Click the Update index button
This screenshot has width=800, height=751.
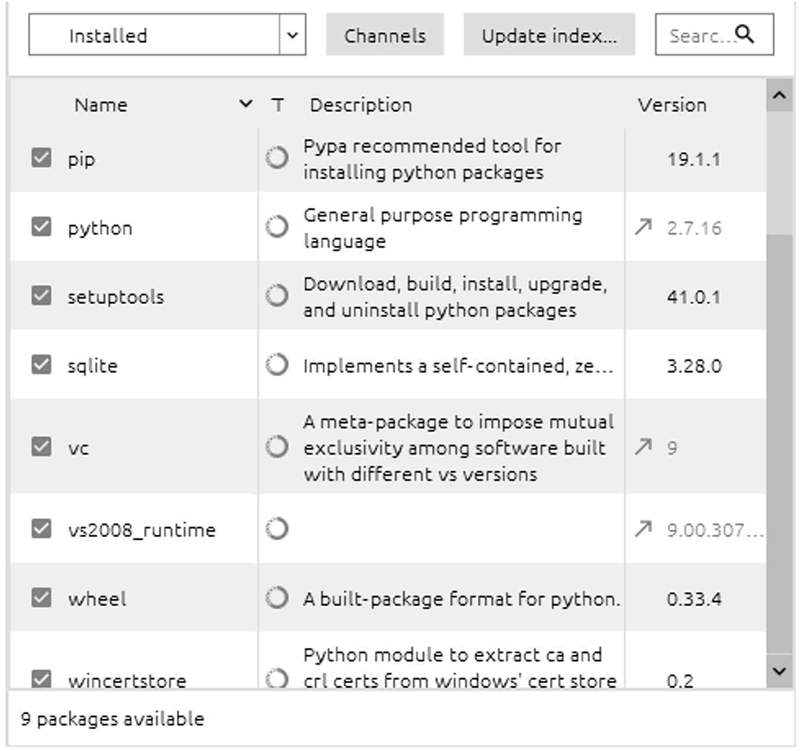click(549, 35)
